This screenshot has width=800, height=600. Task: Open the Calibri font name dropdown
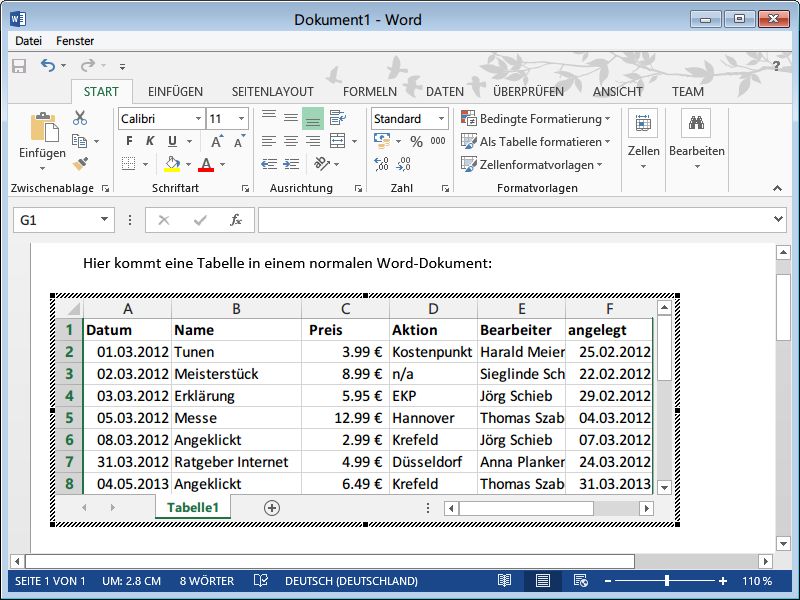tap(198, 119)
